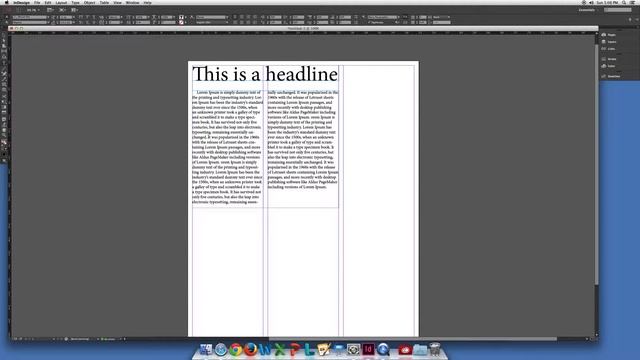Open the Trash in the Dock
This screenshot has width=640, height=360.
pyautogui.click(x=435, y=349)
